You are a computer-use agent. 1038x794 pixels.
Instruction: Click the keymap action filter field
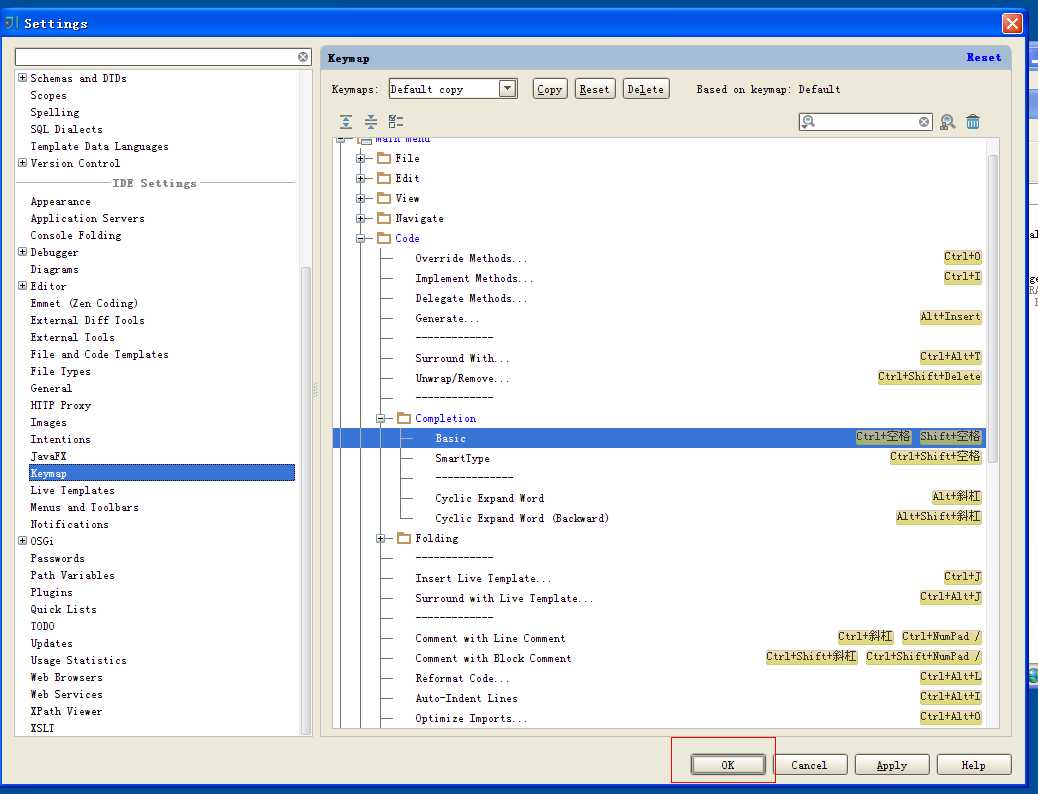(x=865, y=122)
